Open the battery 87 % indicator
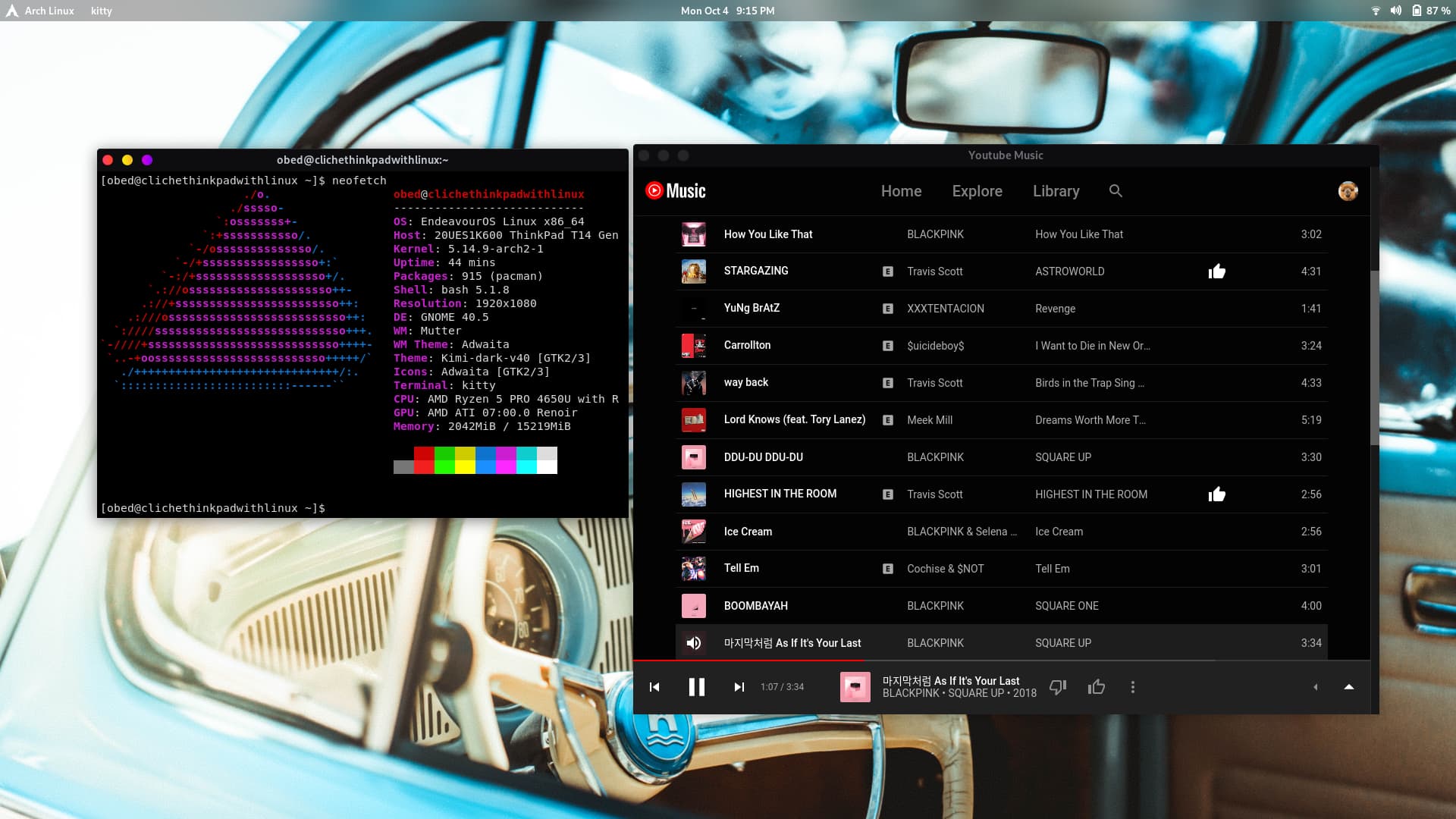 (x=1431, y=11)
